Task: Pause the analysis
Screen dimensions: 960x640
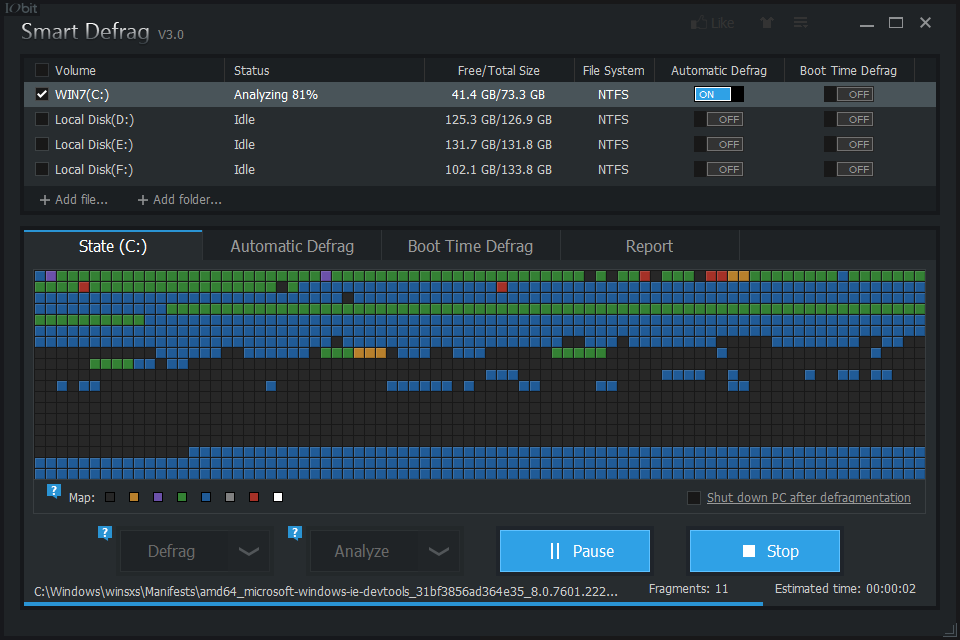Action: tap(575, 551)
